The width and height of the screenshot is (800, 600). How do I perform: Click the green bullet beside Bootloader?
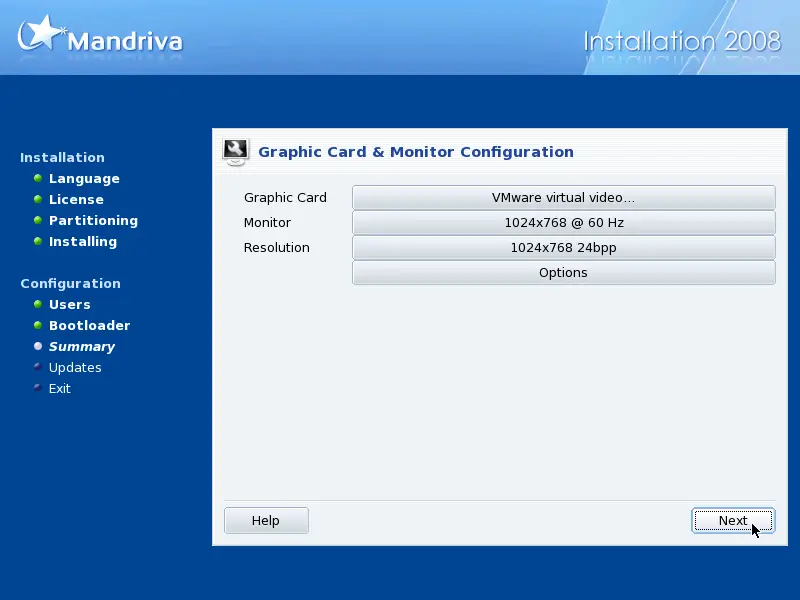point(38,325)
